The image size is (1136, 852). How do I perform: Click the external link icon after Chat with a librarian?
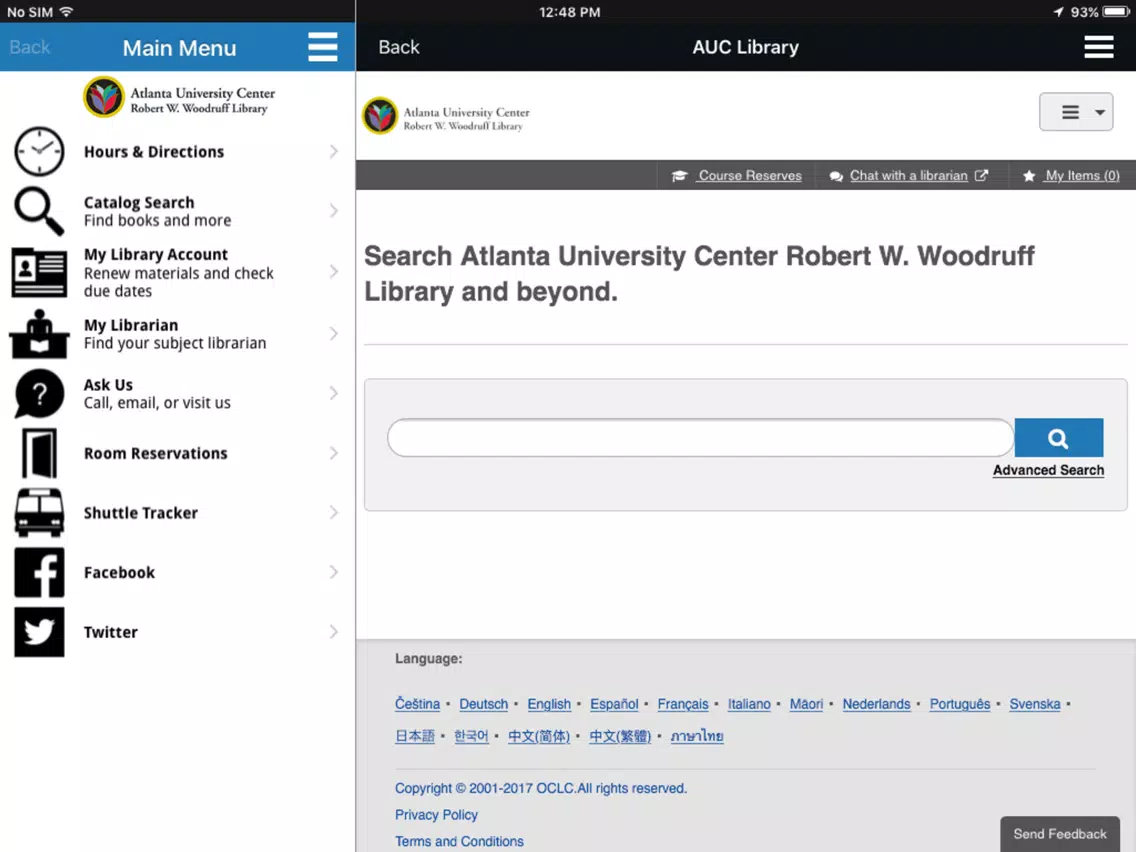[x=981, y=175]
